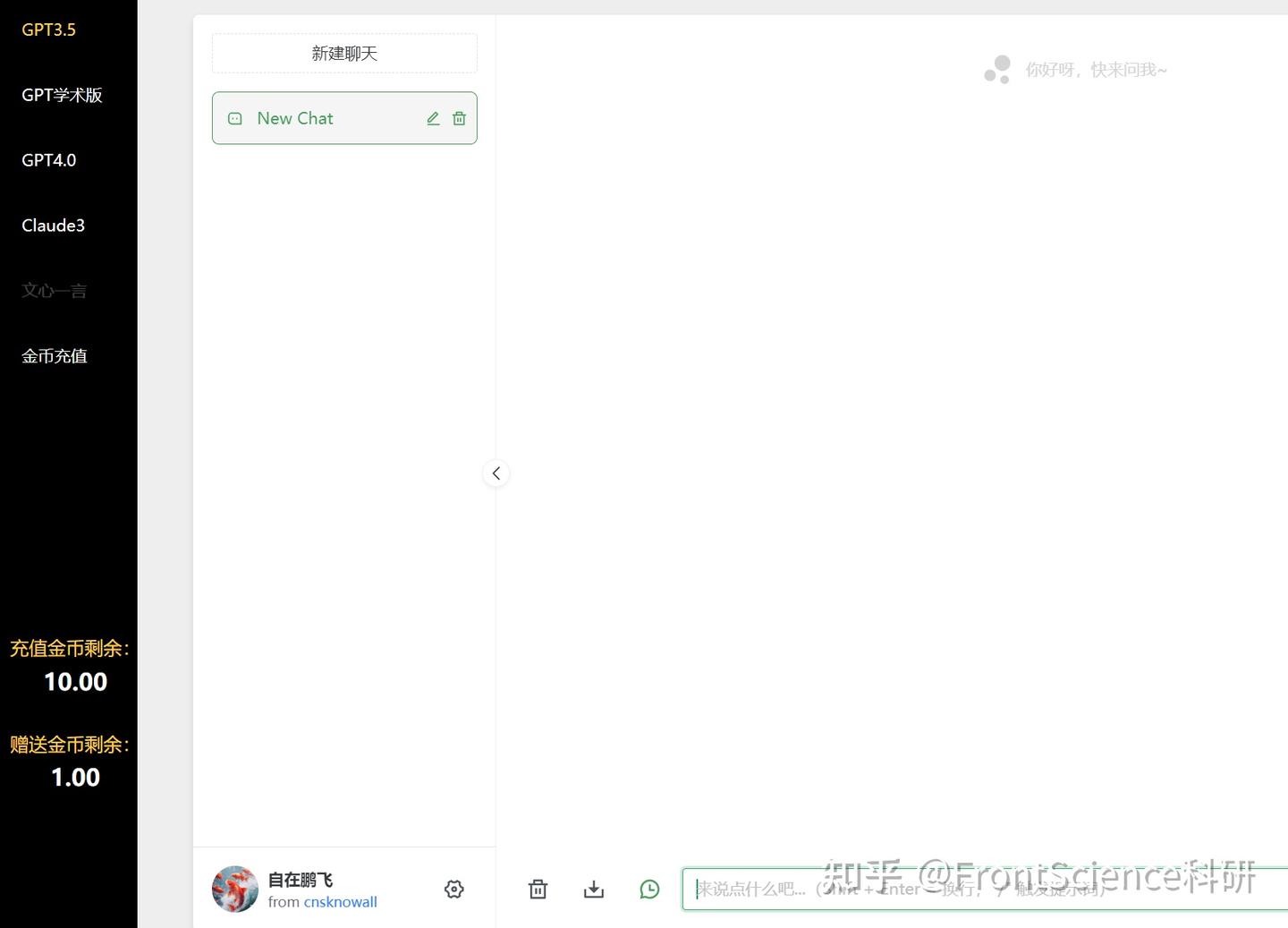Click the 充值金币剩余 balance value 10.00
Viewport: 1288px width, 928px height.
[x=76, y=682]
